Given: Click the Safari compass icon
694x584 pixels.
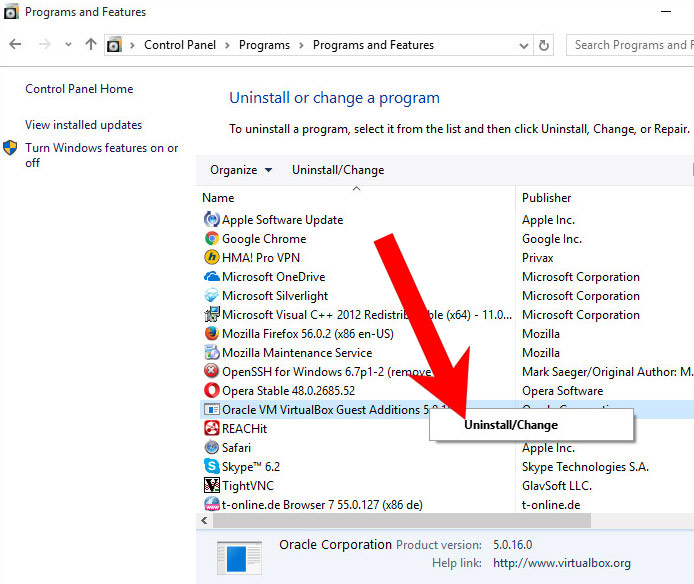Looking at the screenshot, I should [x=212, y=447].
